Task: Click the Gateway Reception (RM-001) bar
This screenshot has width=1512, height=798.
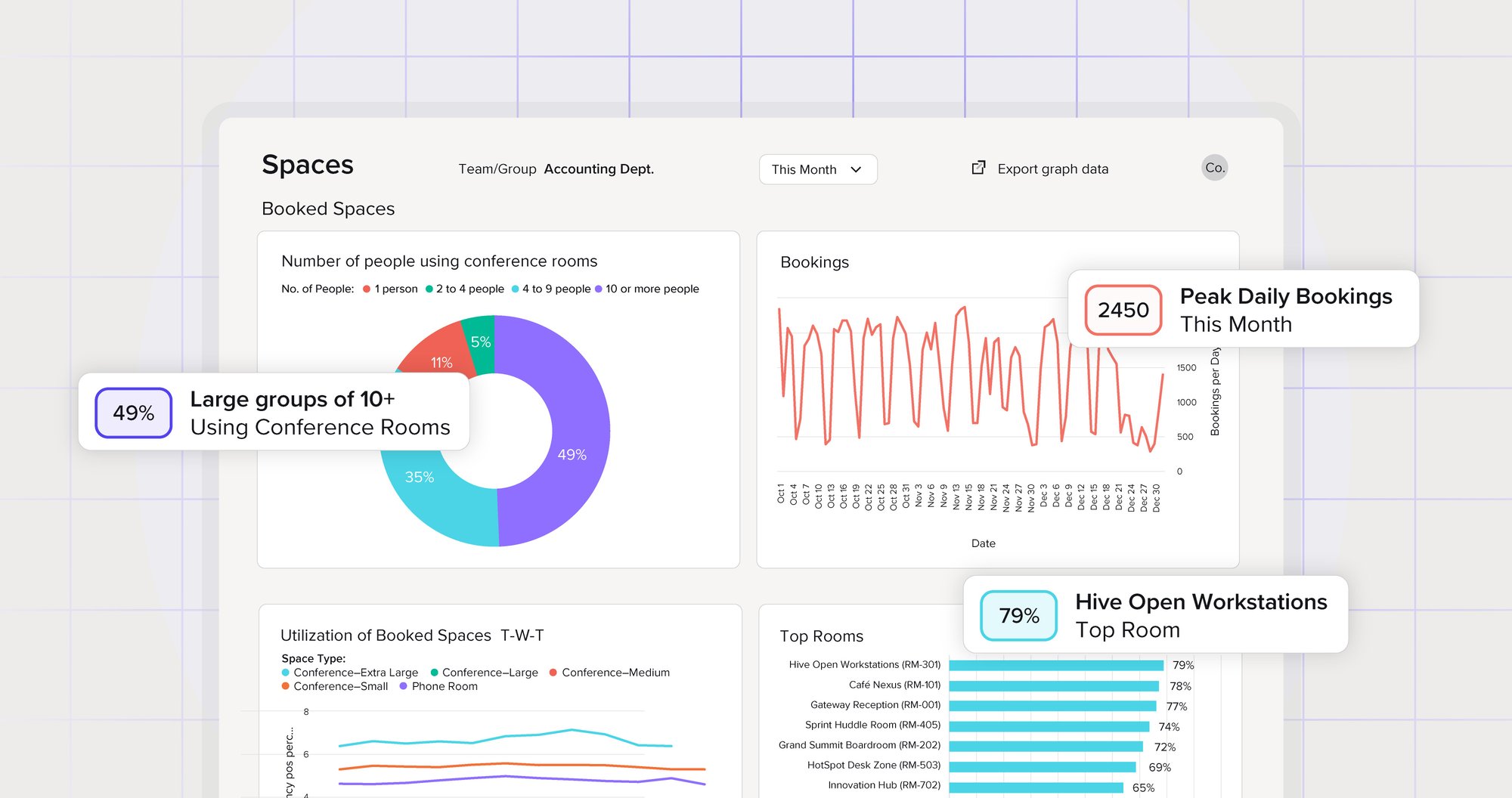Action: coord(1052,706)
